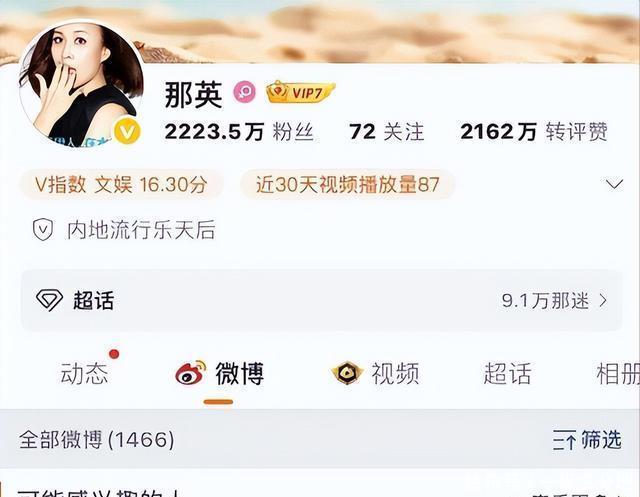The width and height of the screenshot is (640, 497).
Task: Open the 72 关注 following list
Action: (387, 132)
